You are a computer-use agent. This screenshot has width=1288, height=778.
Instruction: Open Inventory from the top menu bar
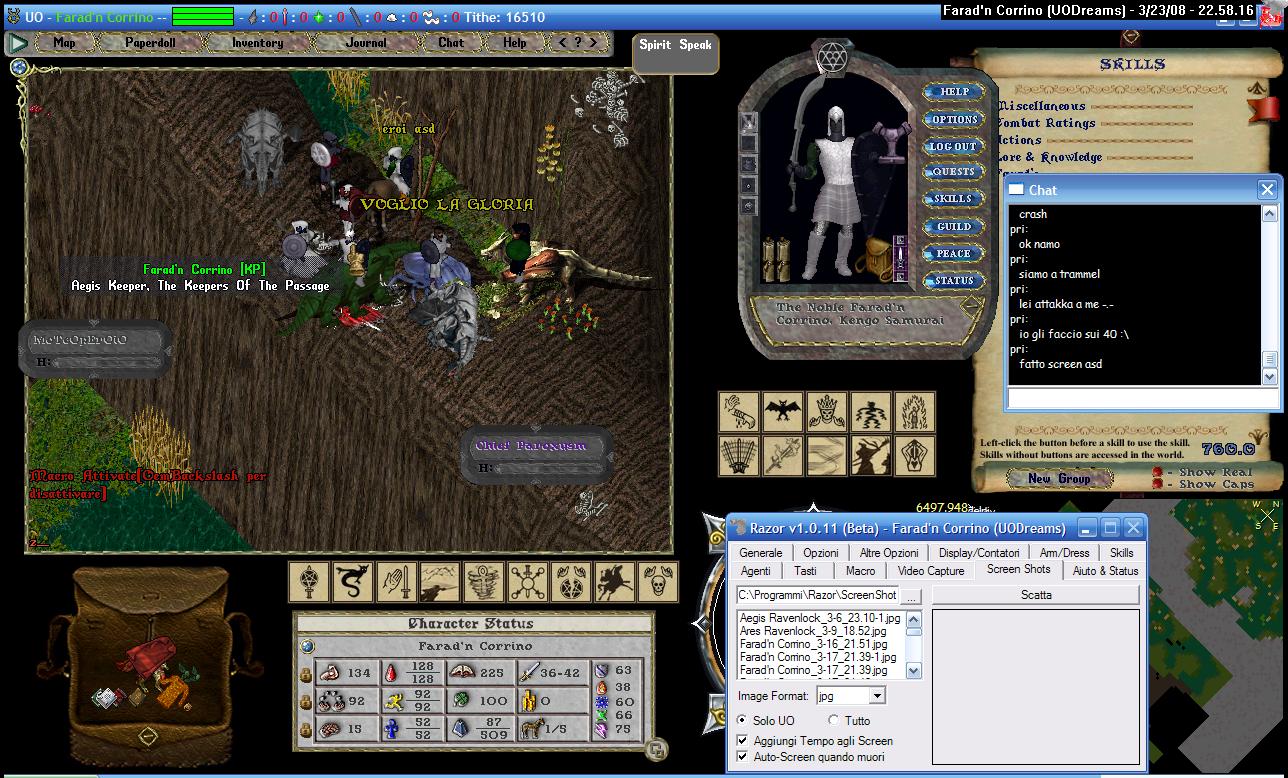[257, 43]
